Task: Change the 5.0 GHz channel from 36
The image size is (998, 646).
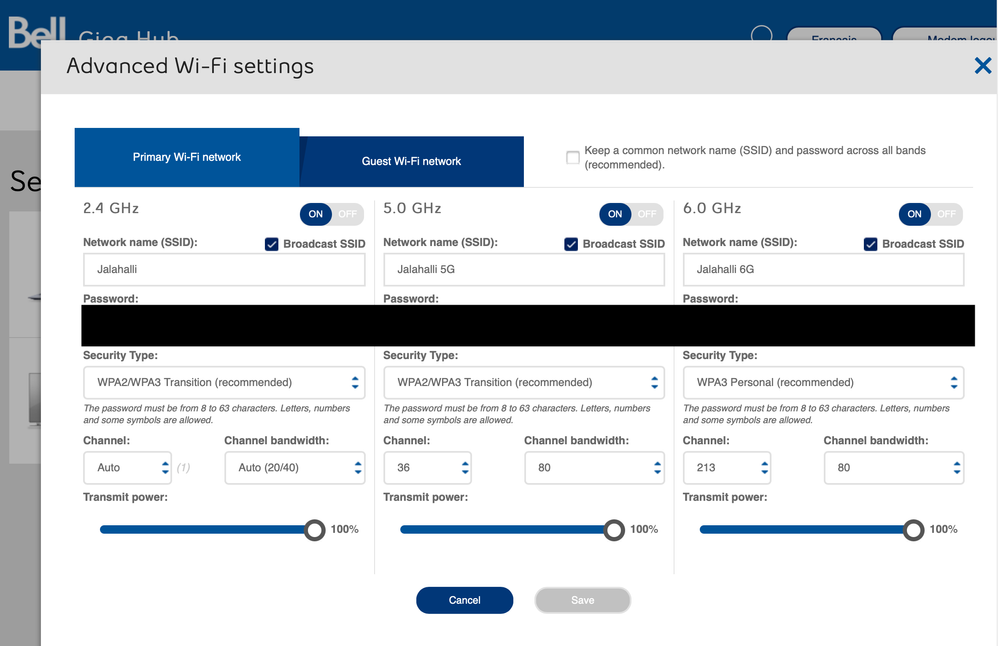Action: 427,467
